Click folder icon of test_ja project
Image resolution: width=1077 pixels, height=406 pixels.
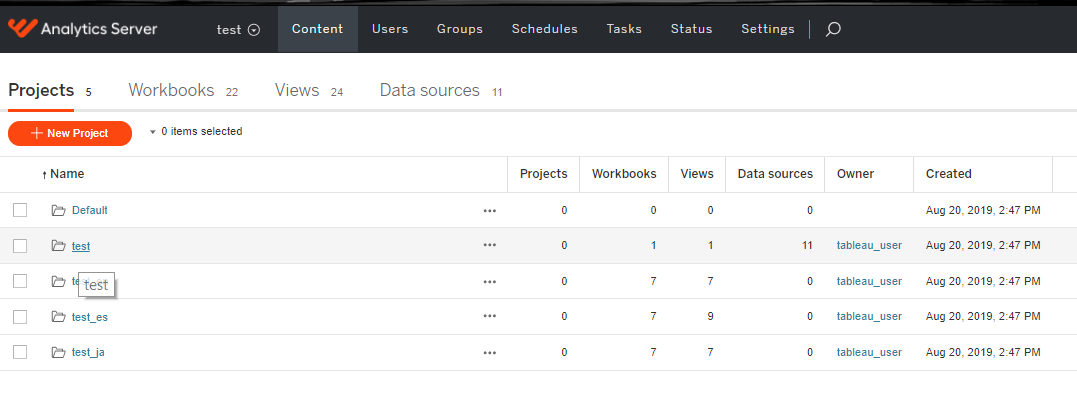tap(58, 352)
